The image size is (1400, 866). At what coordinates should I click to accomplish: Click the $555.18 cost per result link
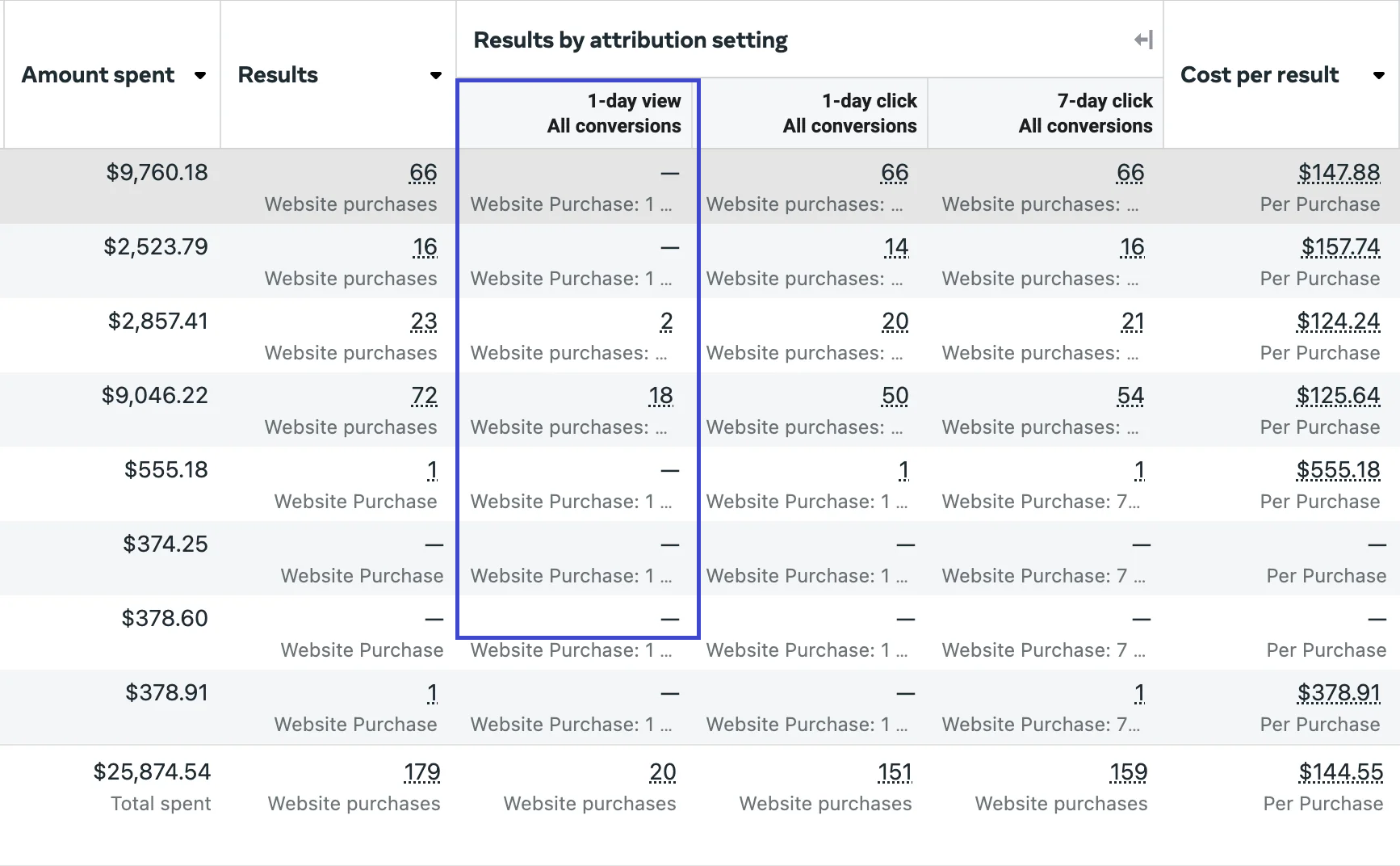tap(1338, 469)
